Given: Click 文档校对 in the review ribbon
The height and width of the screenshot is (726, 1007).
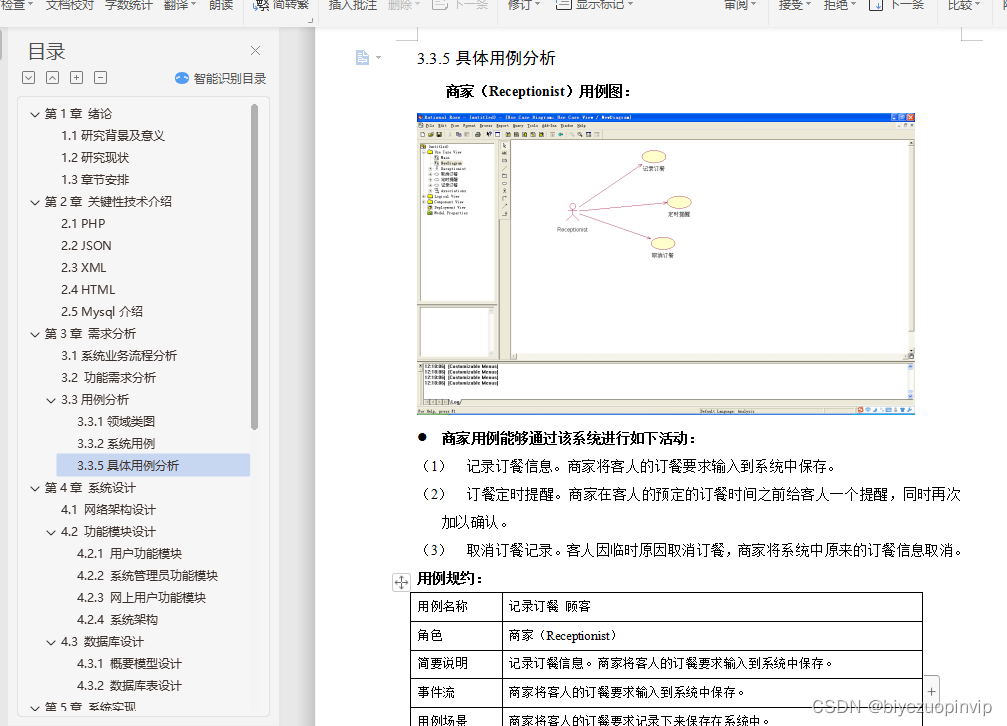Looking at the screenshot, I should click(x=70, y=5).
